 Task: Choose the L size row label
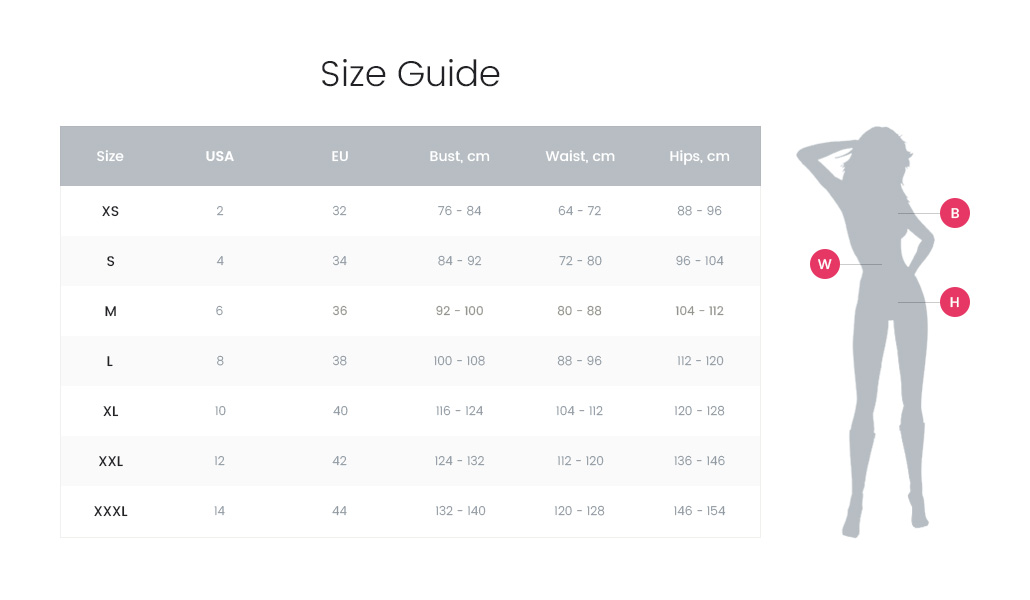[110, 361]
